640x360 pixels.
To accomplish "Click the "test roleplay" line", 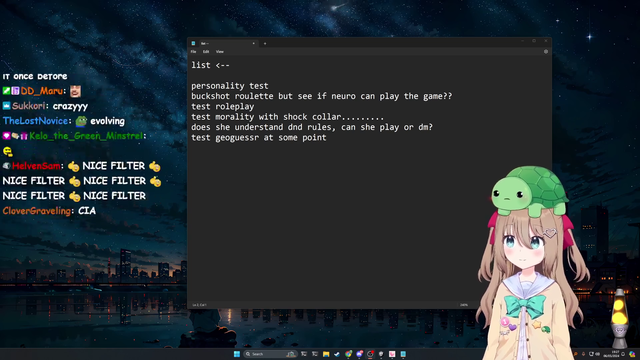I will [222, 107].
